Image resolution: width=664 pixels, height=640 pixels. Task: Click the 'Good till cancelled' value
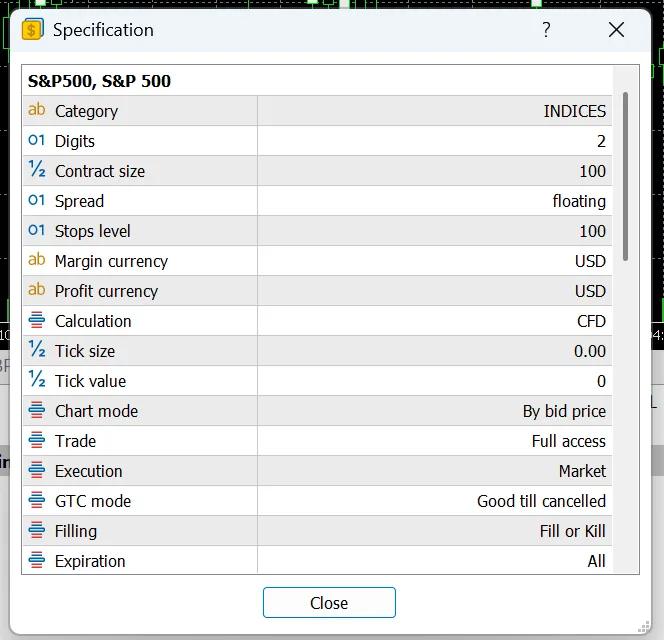[x=541, y=501]
